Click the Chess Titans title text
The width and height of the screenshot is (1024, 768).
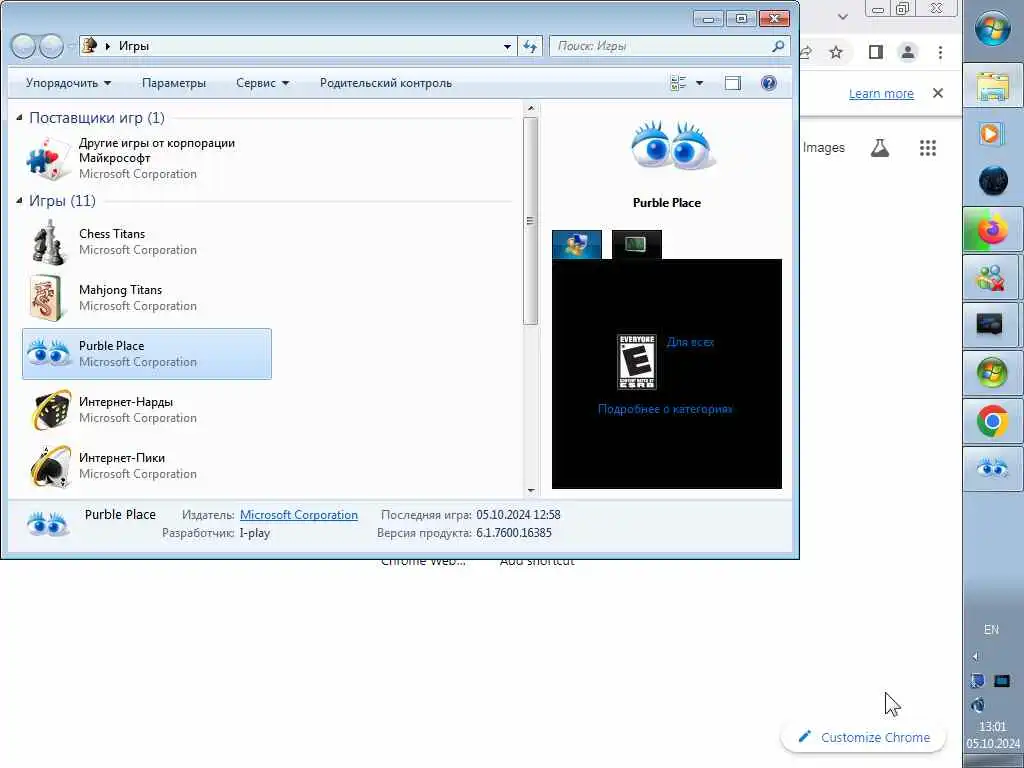[x=112, y=233]
